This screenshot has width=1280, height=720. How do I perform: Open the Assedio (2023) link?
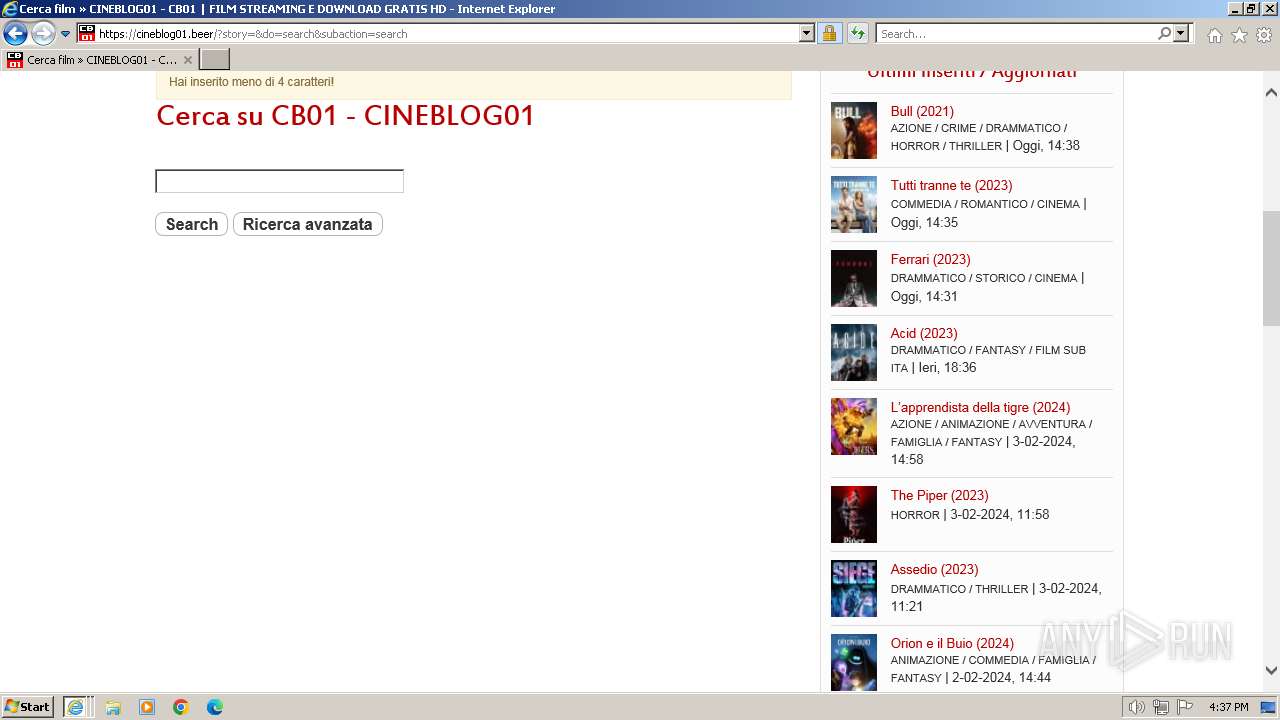934,569
